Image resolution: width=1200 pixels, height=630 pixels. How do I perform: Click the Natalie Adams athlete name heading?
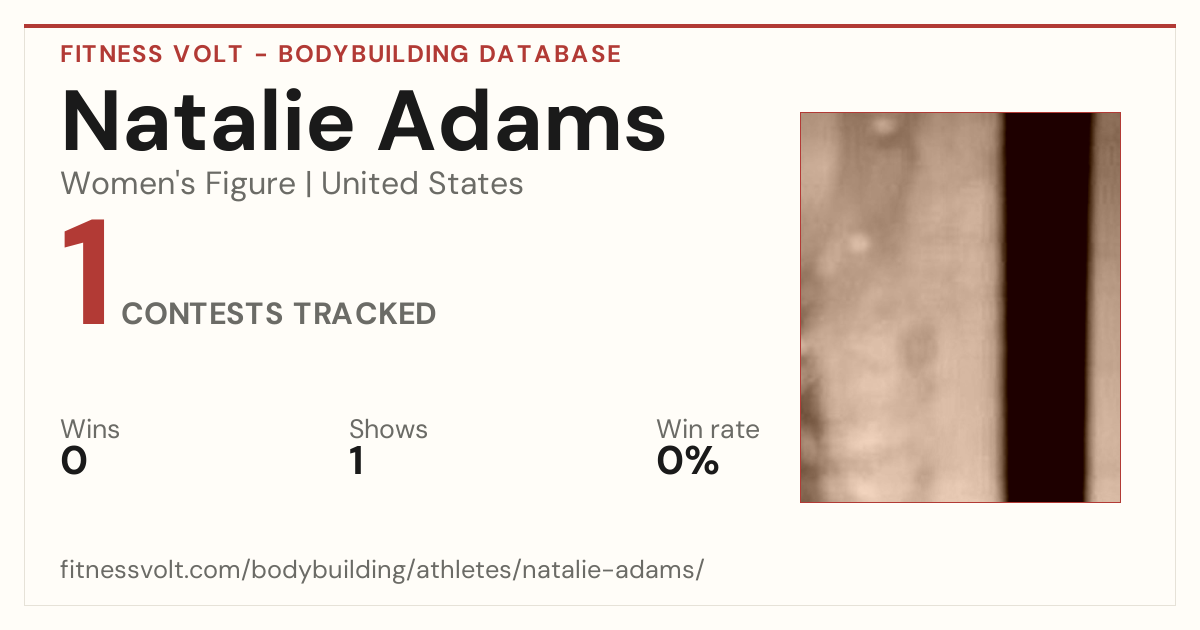363,121
